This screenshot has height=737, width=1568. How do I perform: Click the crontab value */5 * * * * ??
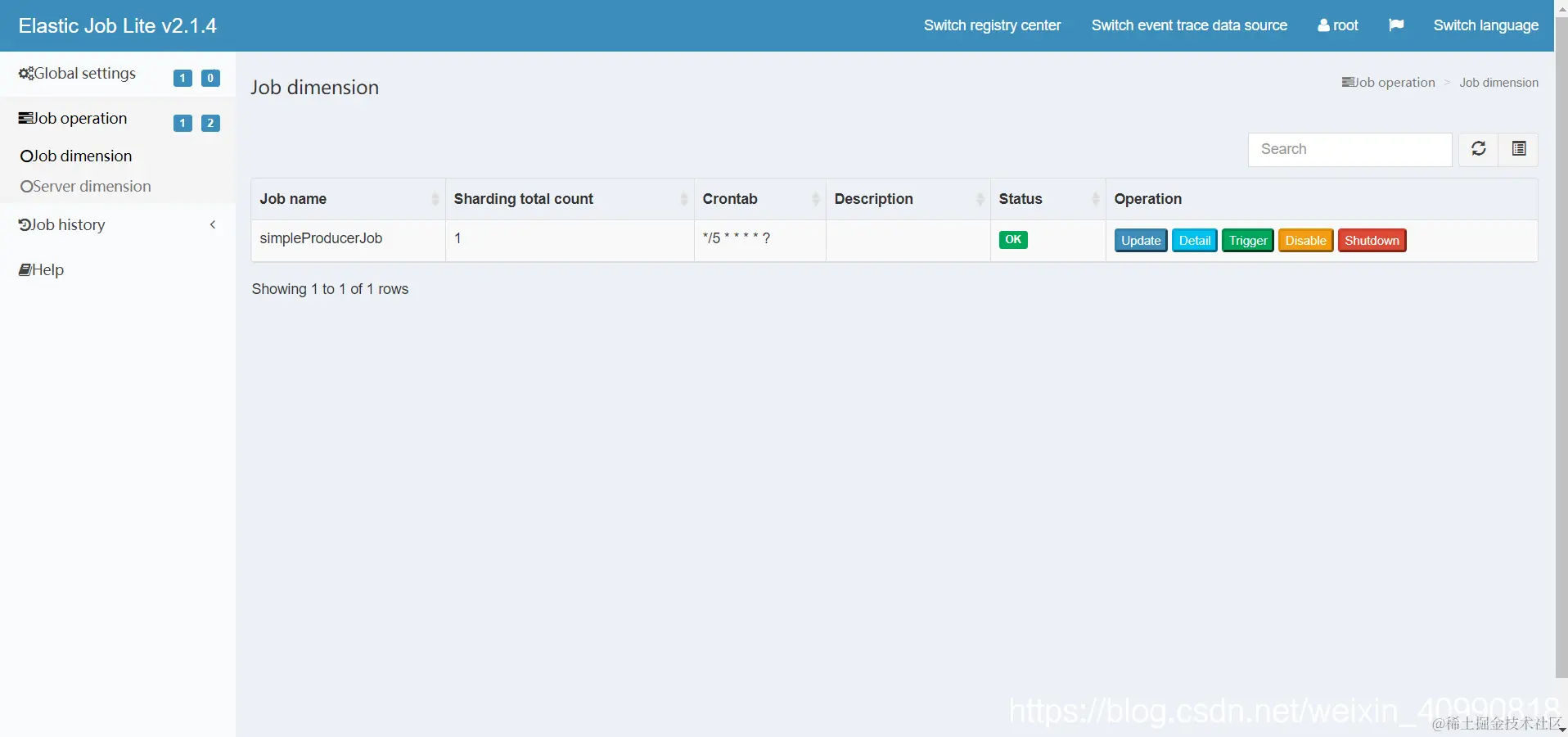click(x=737, y=238)
